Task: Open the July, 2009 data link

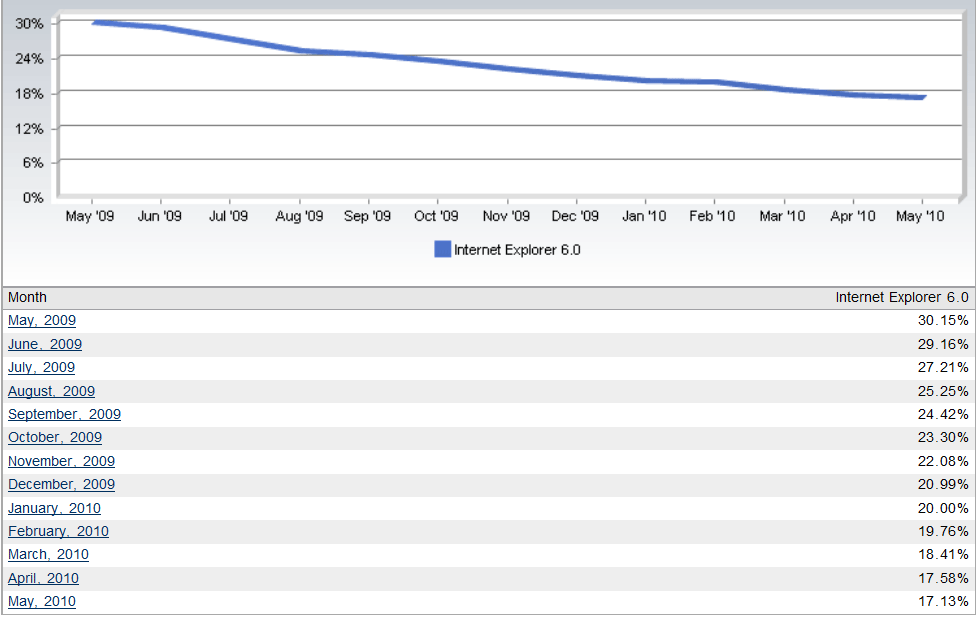Action: coord(41,367)
